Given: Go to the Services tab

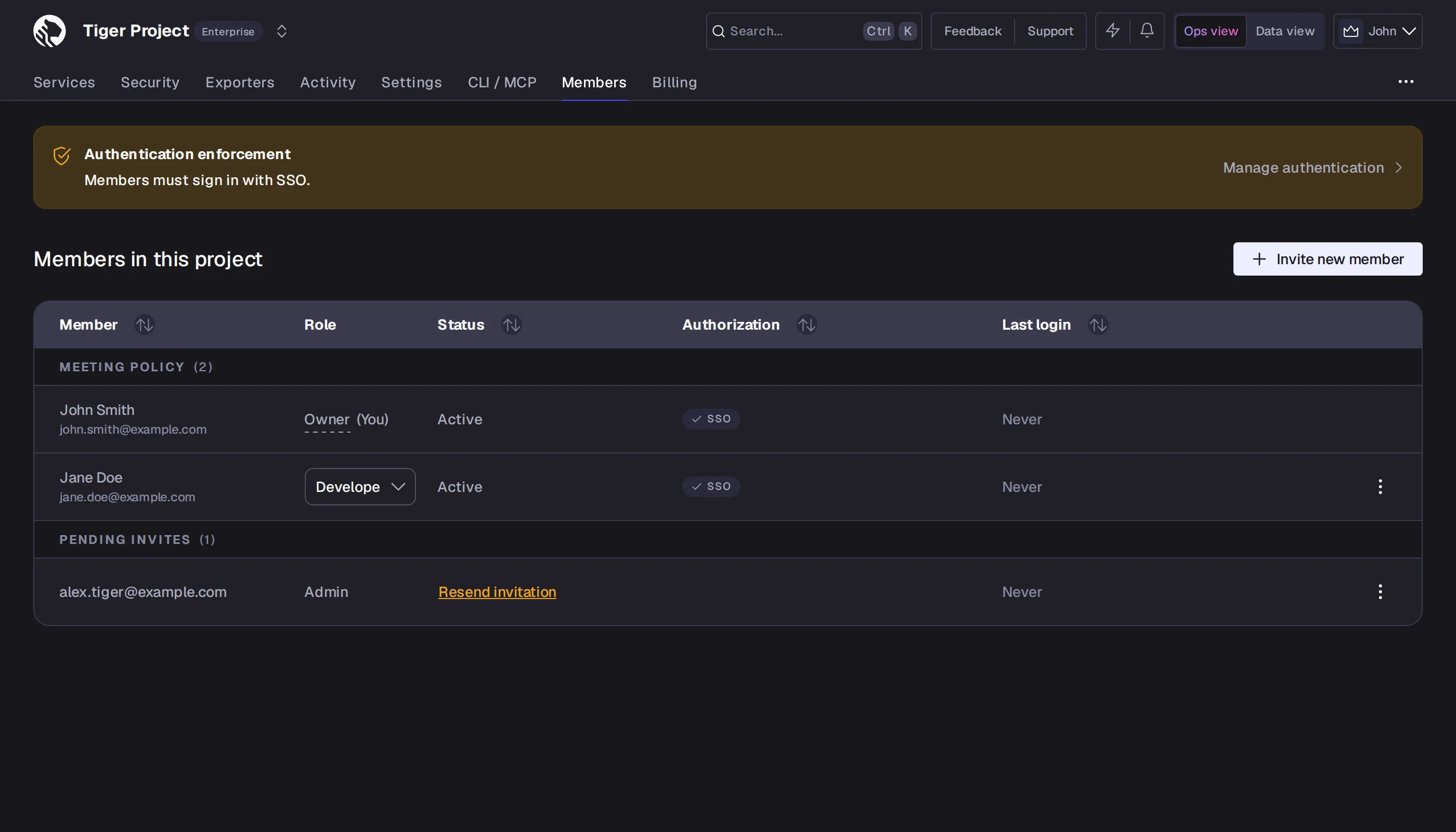Looking at the screenshot, I should [64, 82].
